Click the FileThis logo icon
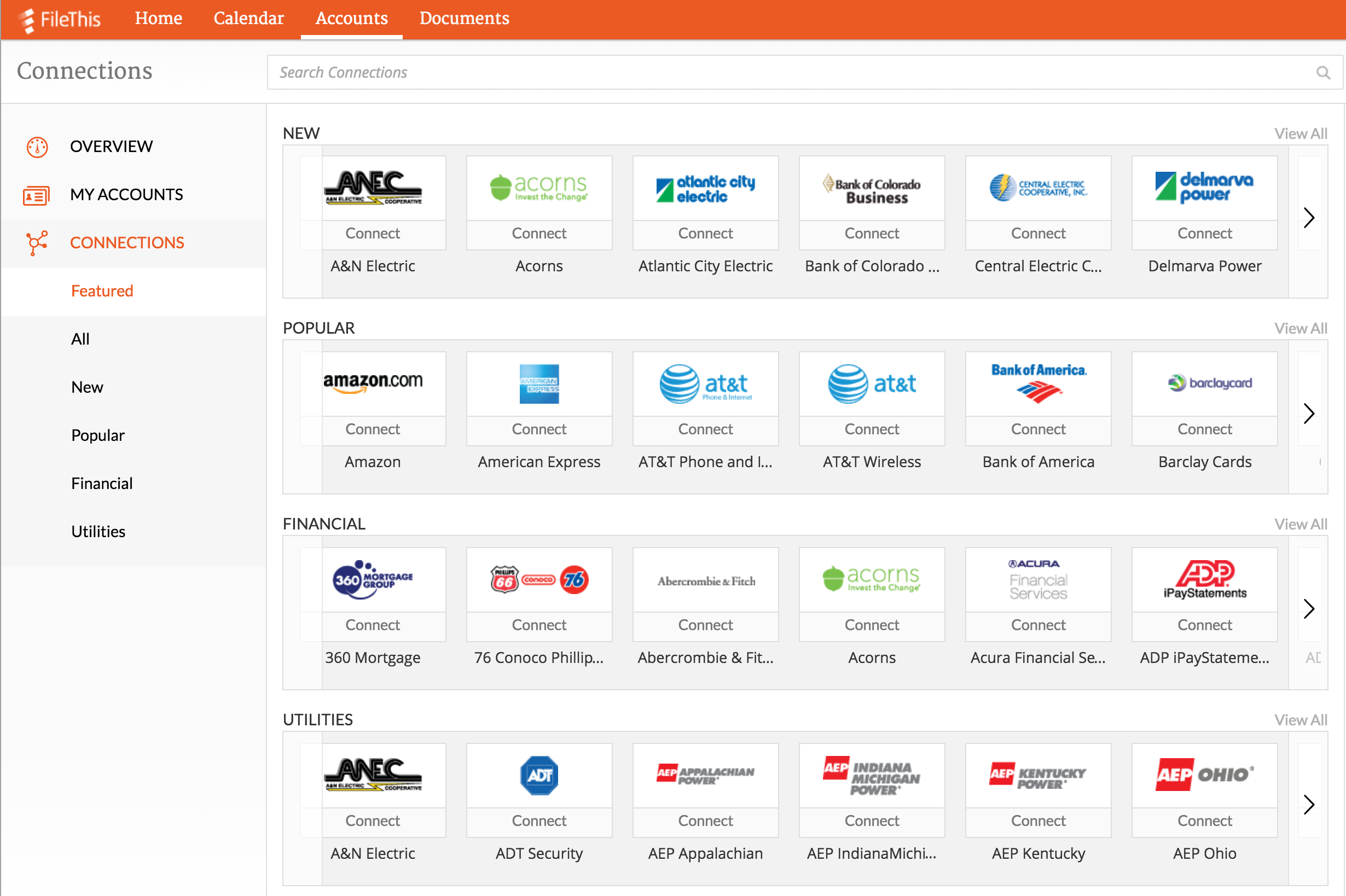The height and width of the screenshot is (896, 1346). tap(27, 20)
